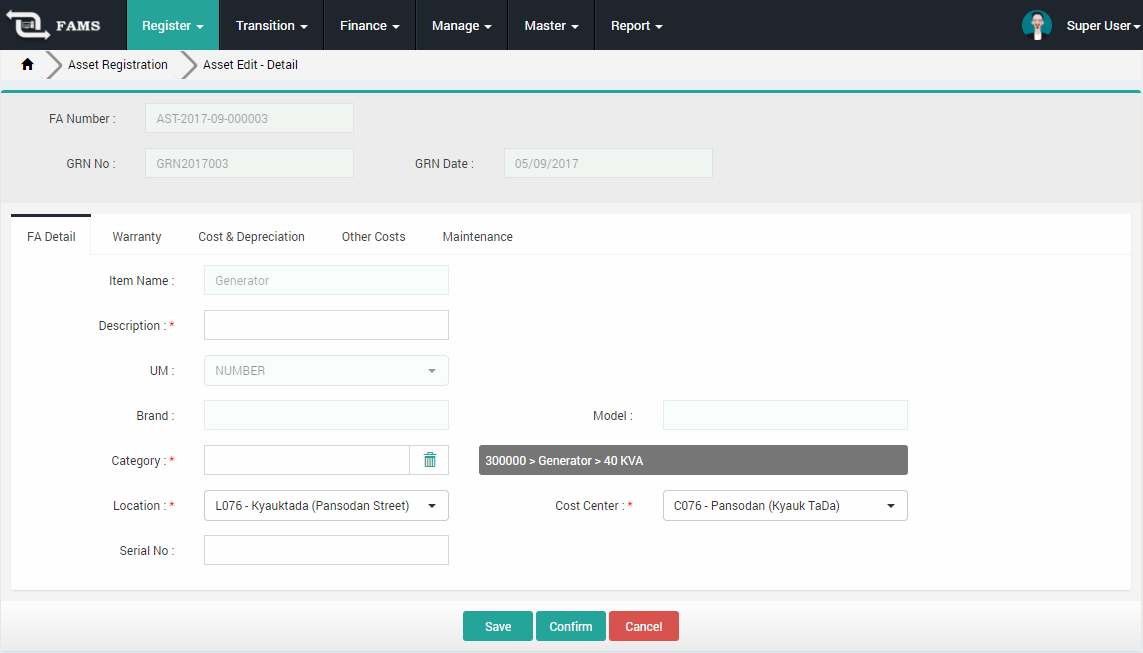1143x653 pixels.
Task: Open the Report menu
Action: point(636,25)
